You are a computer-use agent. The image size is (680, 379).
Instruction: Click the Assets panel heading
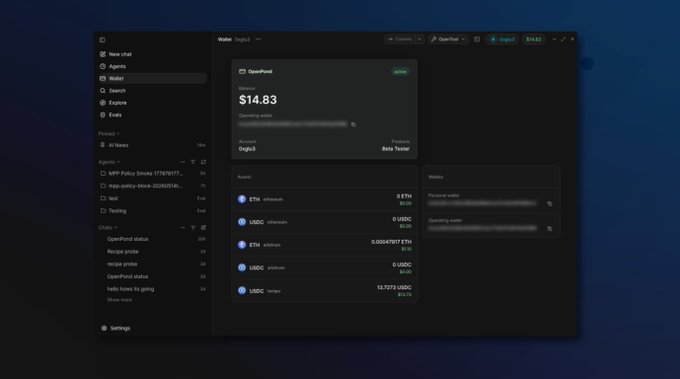[244, 177]
